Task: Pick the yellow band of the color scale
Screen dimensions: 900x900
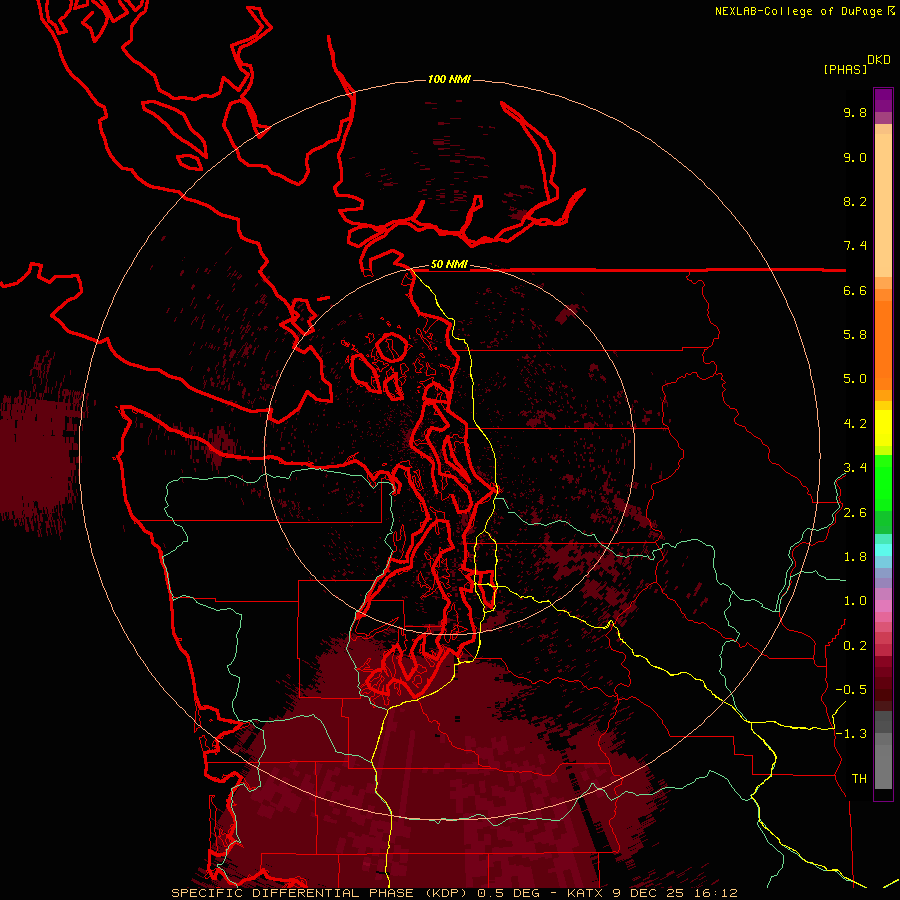Action: point(883,428)
